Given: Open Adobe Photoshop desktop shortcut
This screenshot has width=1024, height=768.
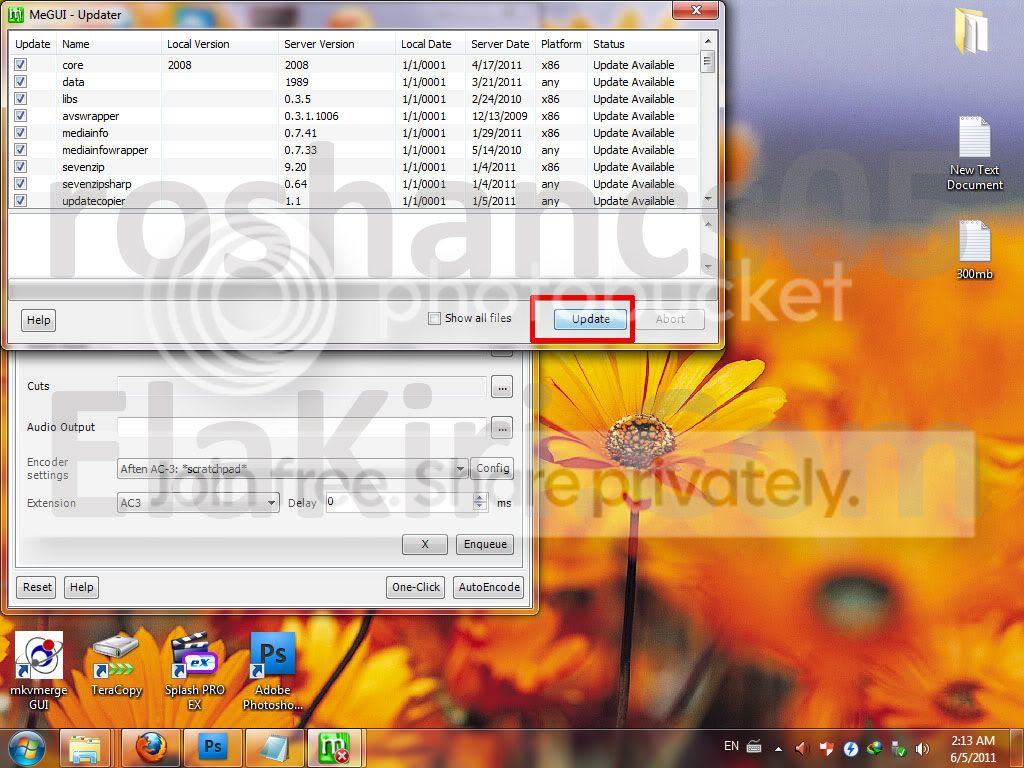Looking at the screenshot, I should (x=273, y=670).
